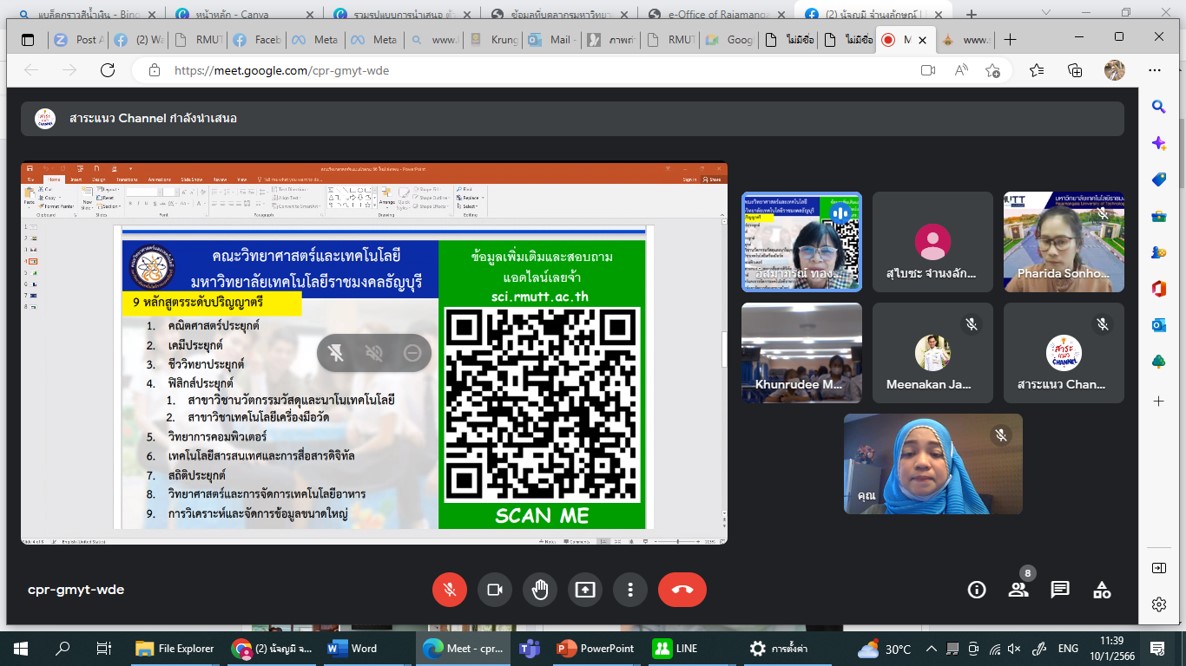1186x666 pixels.
Task: Open the in-call chat panel
Action: click(1060, 590)
